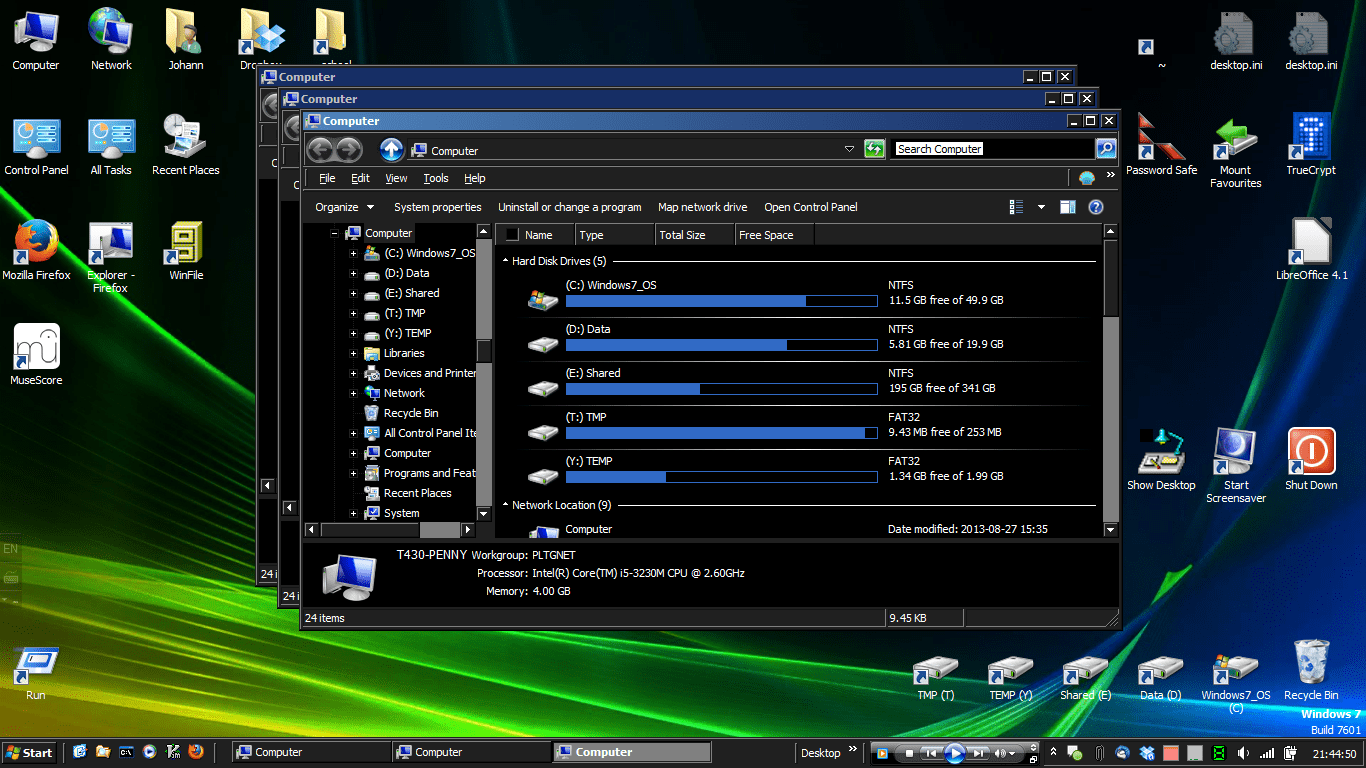The width and height of the screenshot is (1366, 768).
Task: Toggle the preview pane in Explorer's toolbar
Action: point(1066,207)
